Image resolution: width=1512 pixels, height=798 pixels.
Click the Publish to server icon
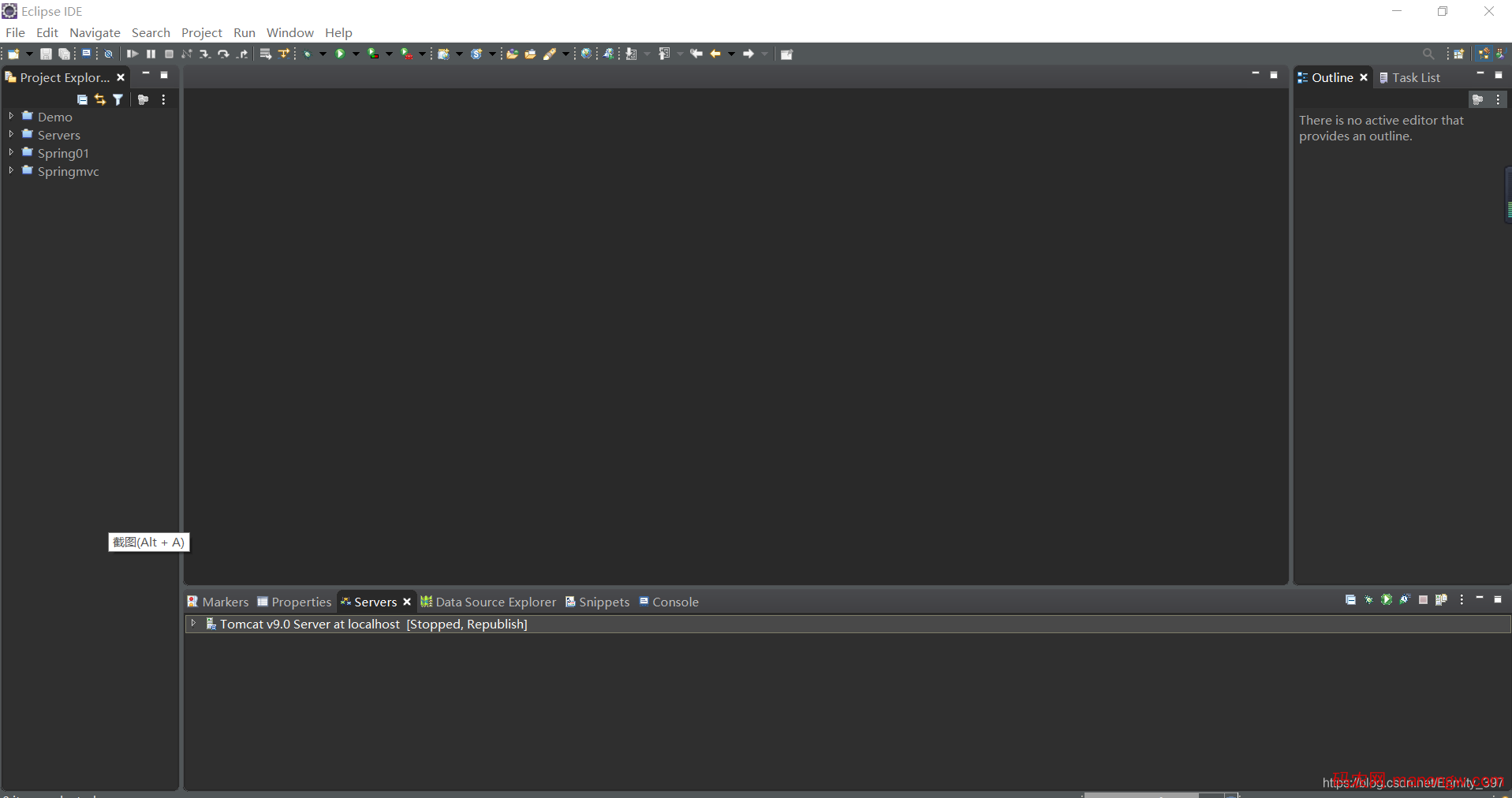coord(1441,600)
